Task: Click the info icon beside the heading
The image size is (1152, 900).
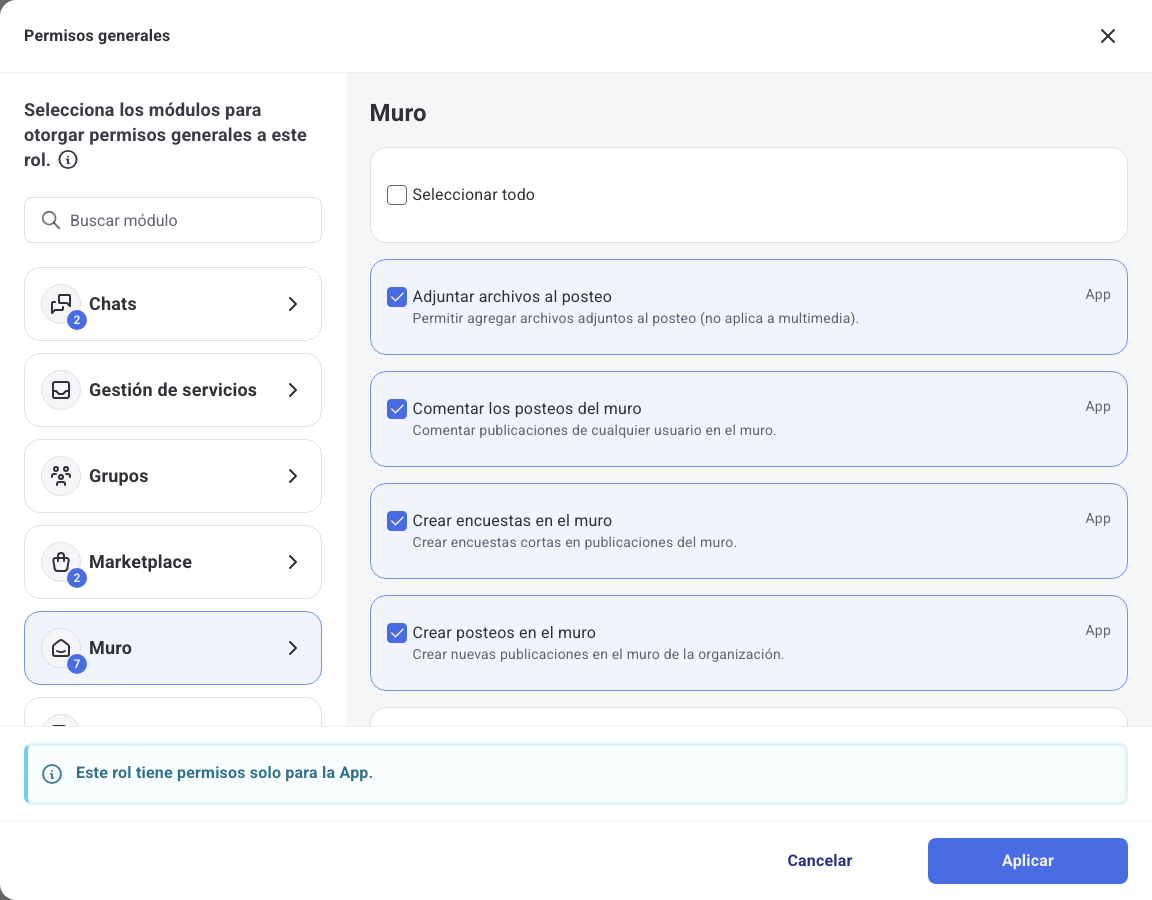Action: coord(68,159)
